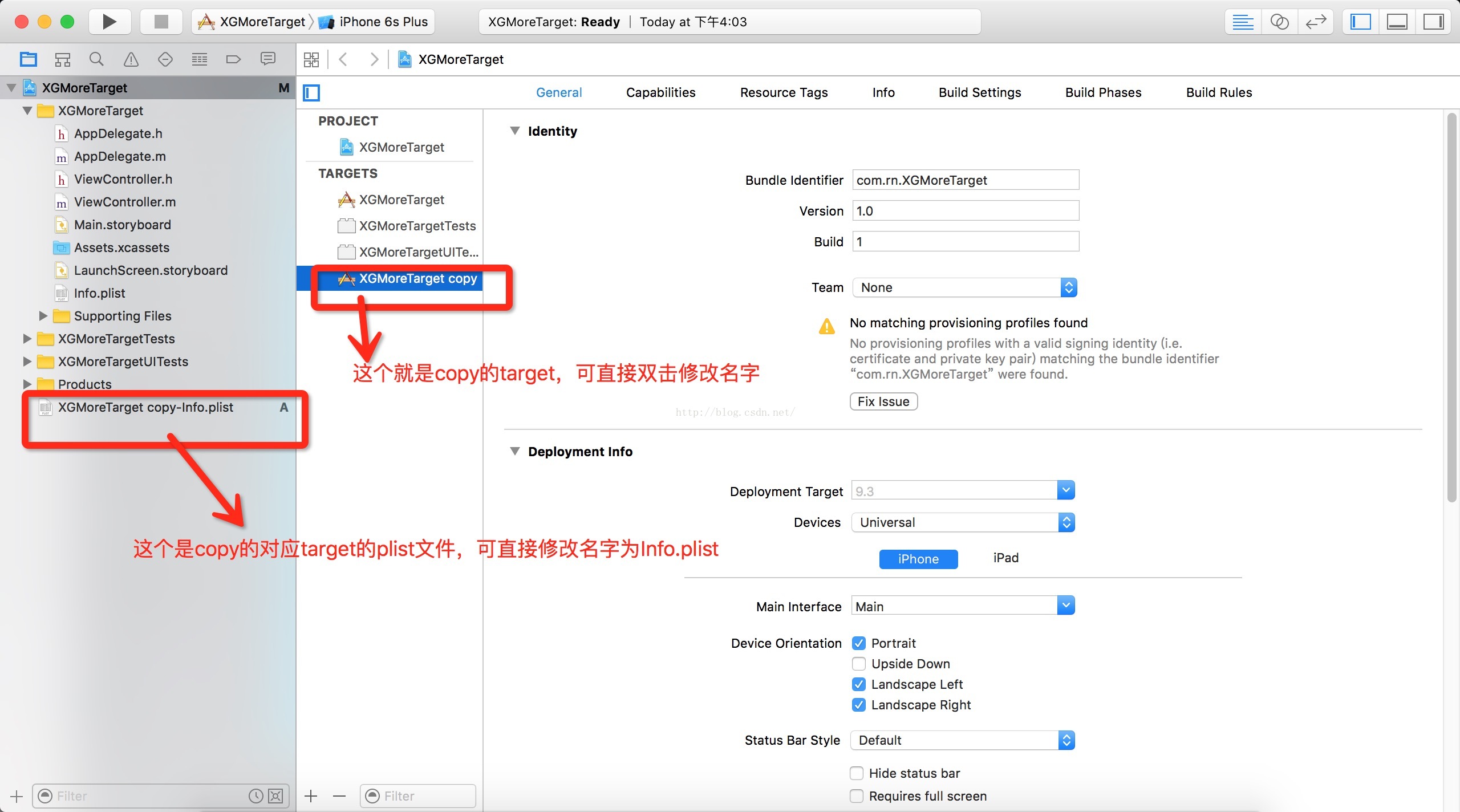
Task: Select the iPad device segment
Action: (1005, 558)
